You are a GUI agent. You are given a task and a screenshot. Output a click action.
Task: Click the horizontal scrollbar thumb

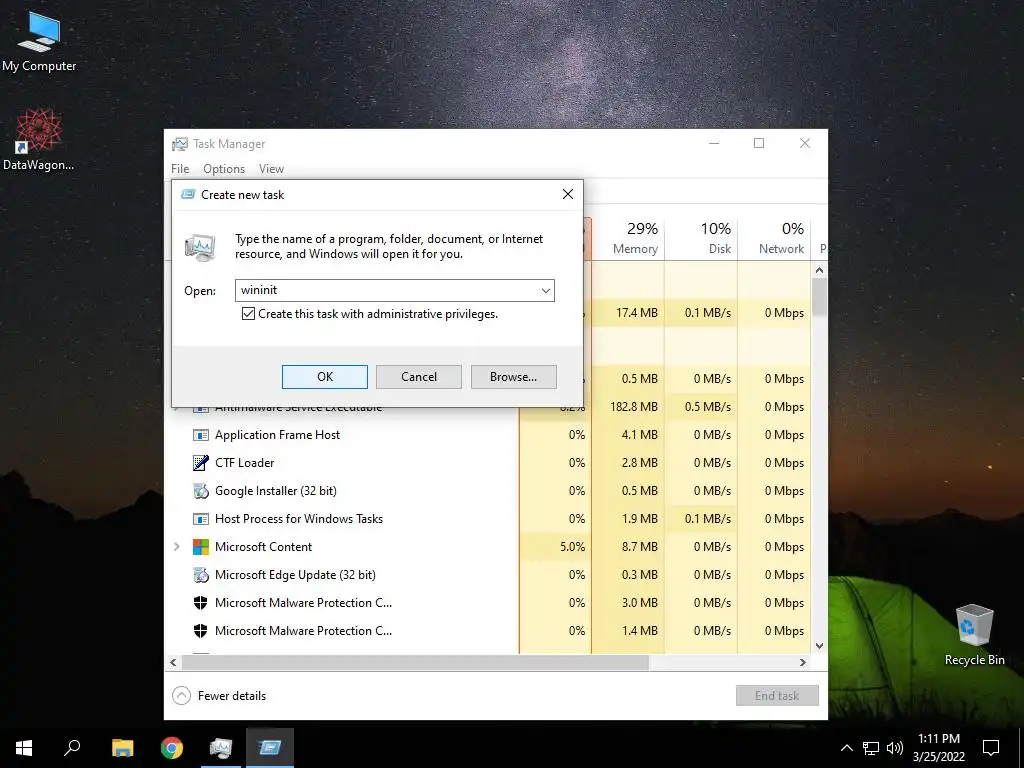(x=415, y=662)
